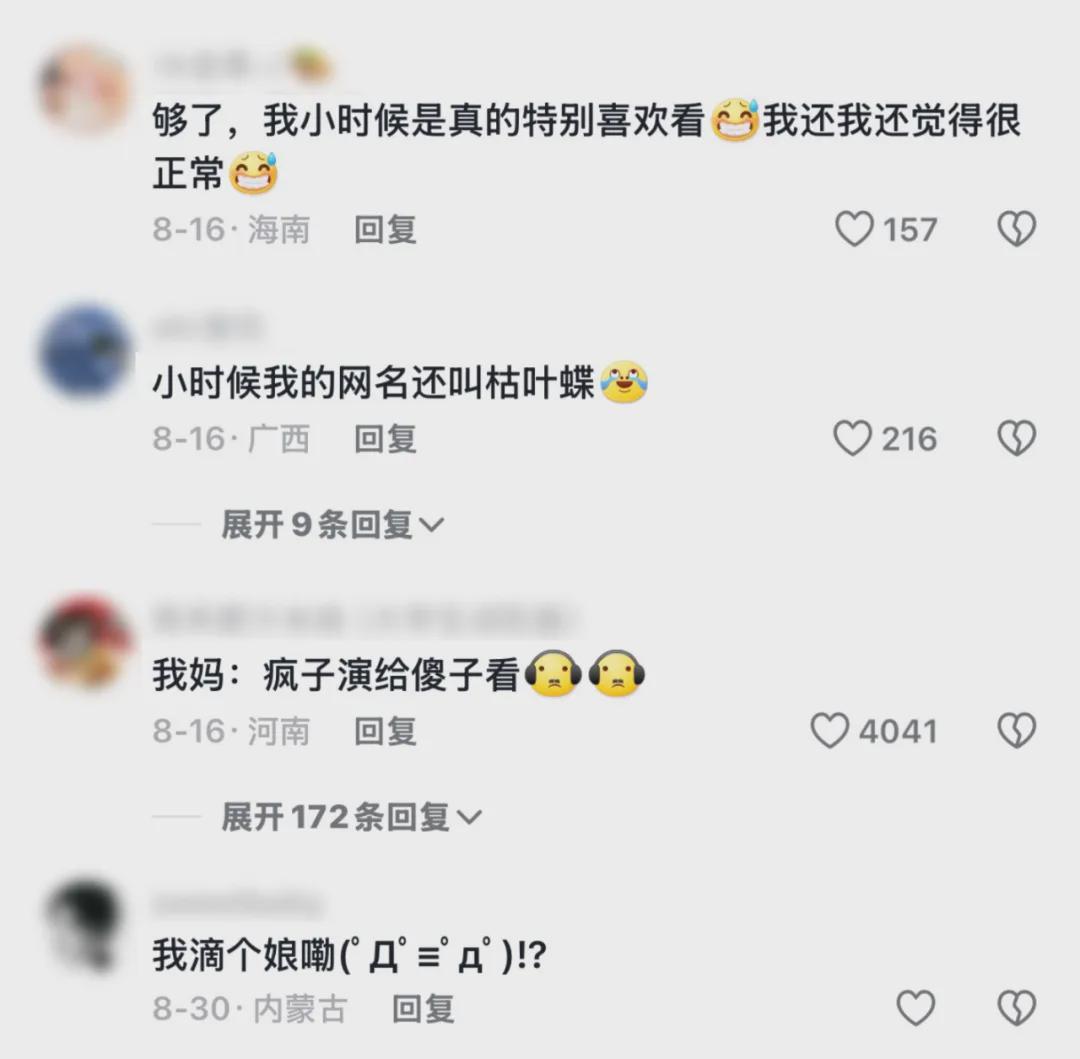
Task: Dislike the Henan comment via broken heart
Action: pos(1017,731)
